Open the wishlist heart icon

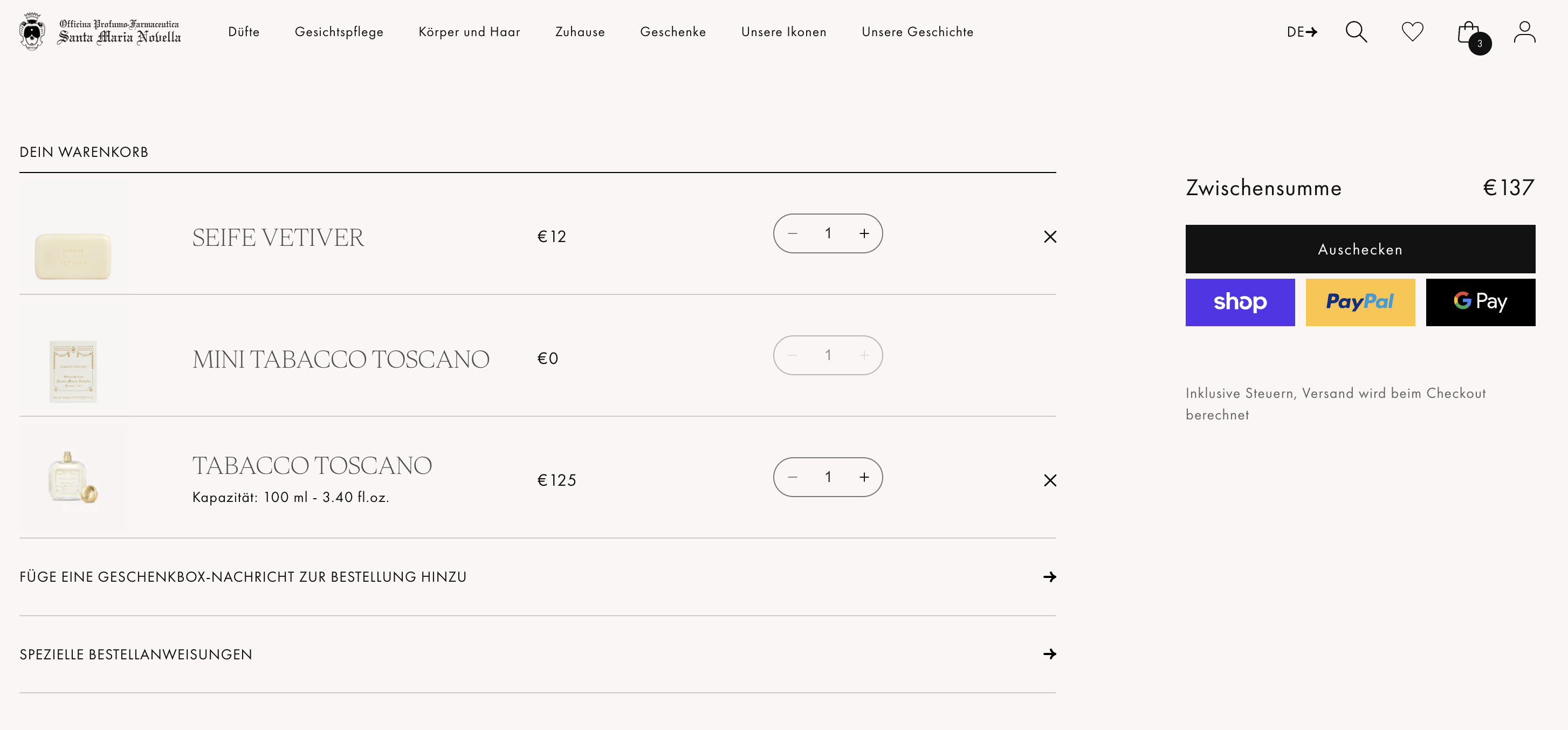(1412, 32)
